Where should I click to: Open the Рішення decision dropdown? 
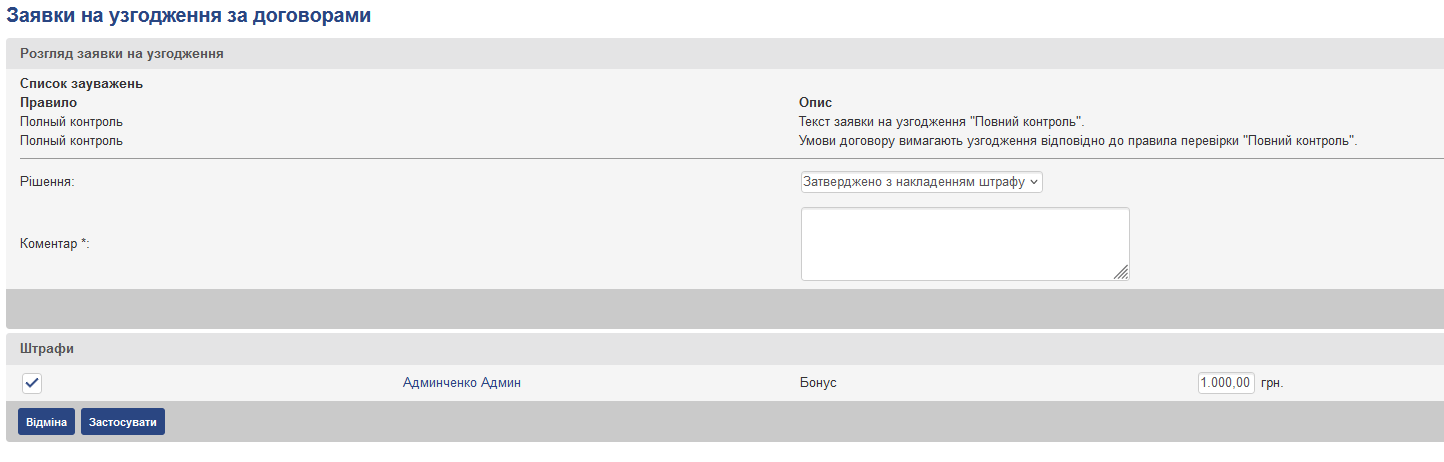click(x=921, y=182)
